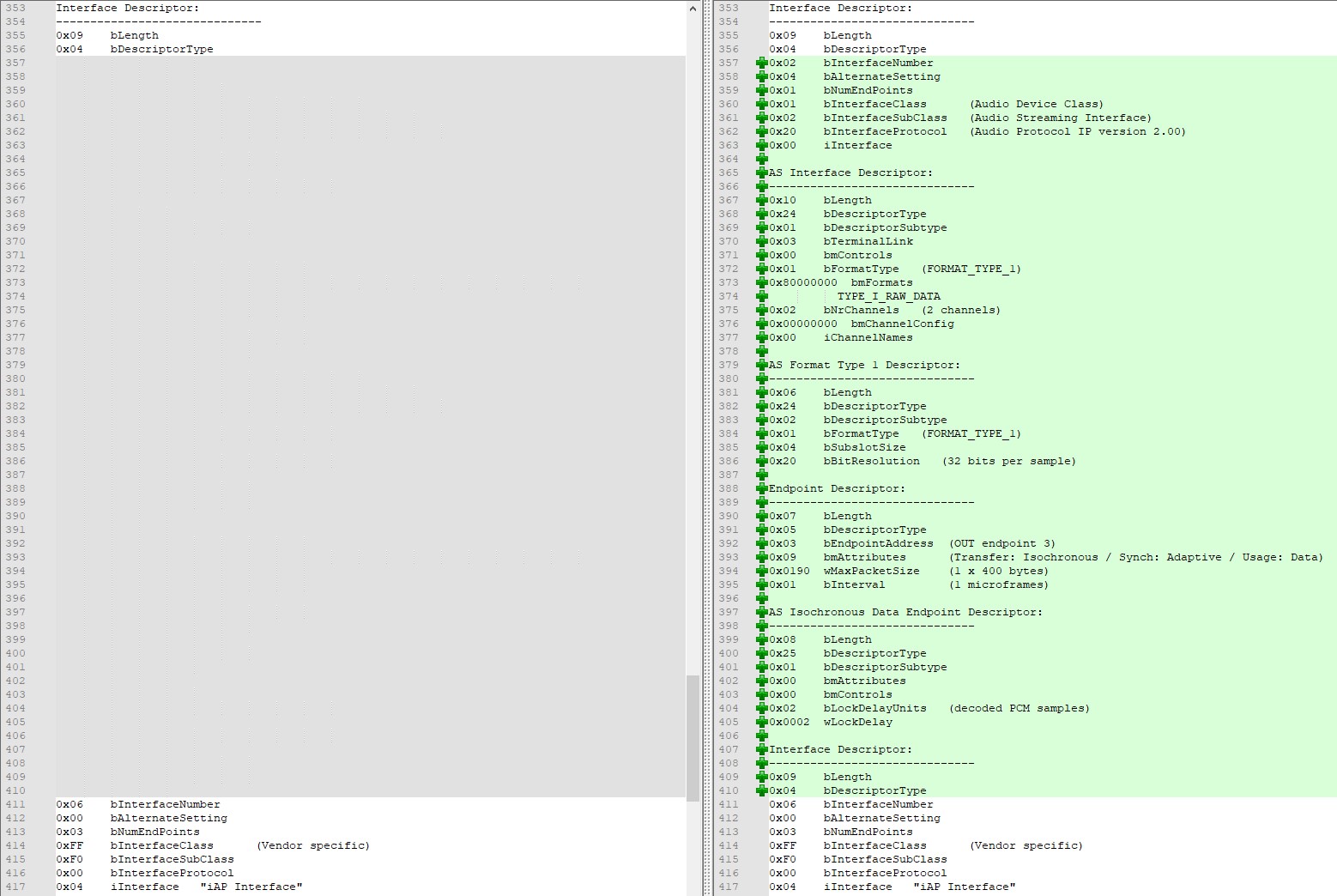The width and height of the screenshot is (1337, 896).
Task: Click 'TYPE_I_RAW_DATA' text in right pane
Action: pos(889,296)
